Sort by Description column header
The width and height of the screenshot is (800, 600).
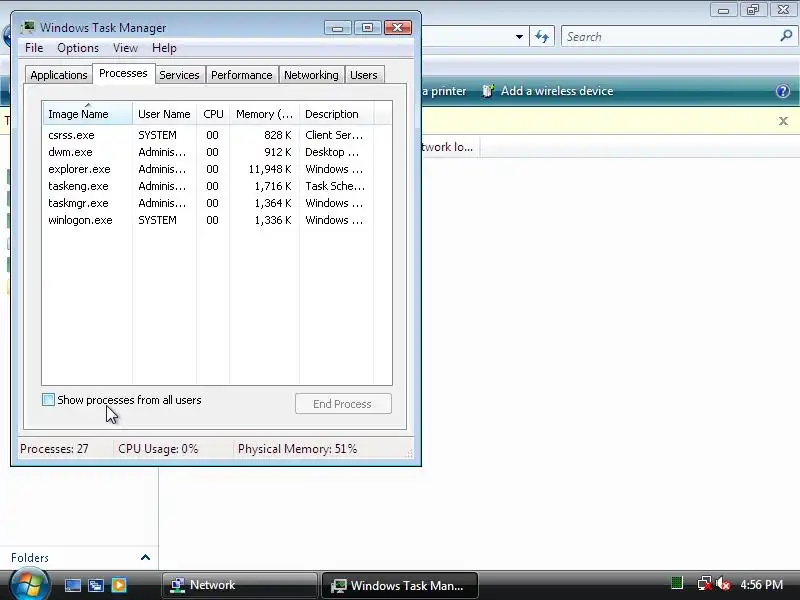point(337,114)
